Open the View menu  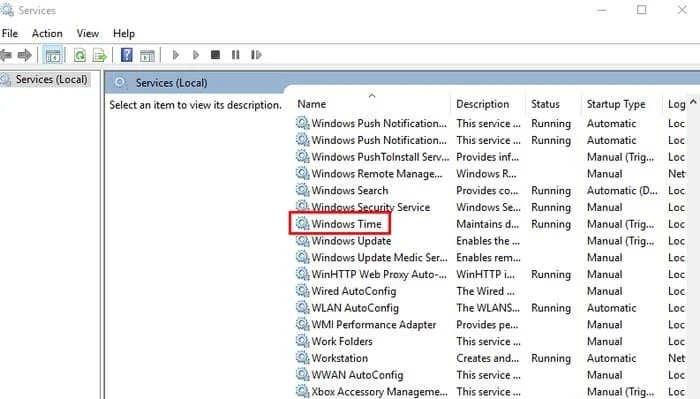pos(88,33)
